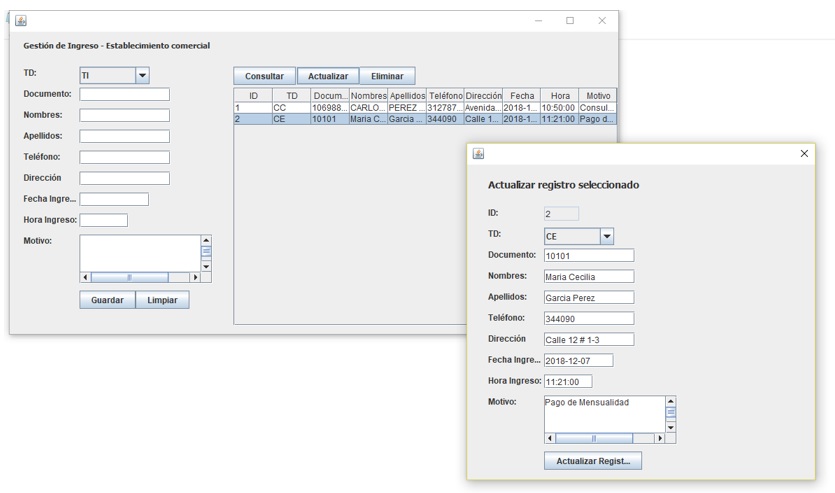Select the 11:21:00 cell in the selected row
The height and width of the screenshot is (493, 835).
pos(560,119)
